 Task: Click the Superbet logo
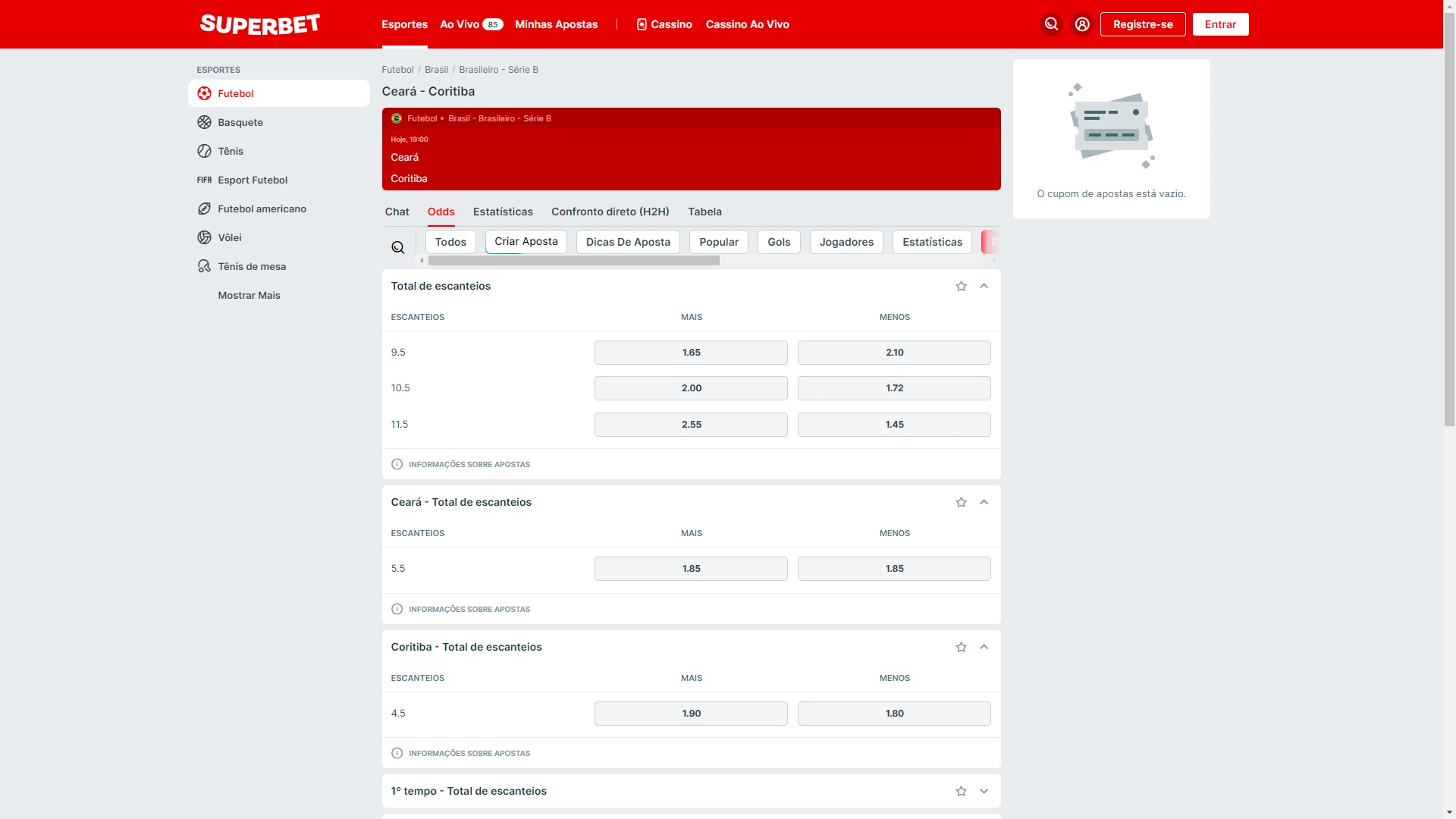click(x=259, y=24)
